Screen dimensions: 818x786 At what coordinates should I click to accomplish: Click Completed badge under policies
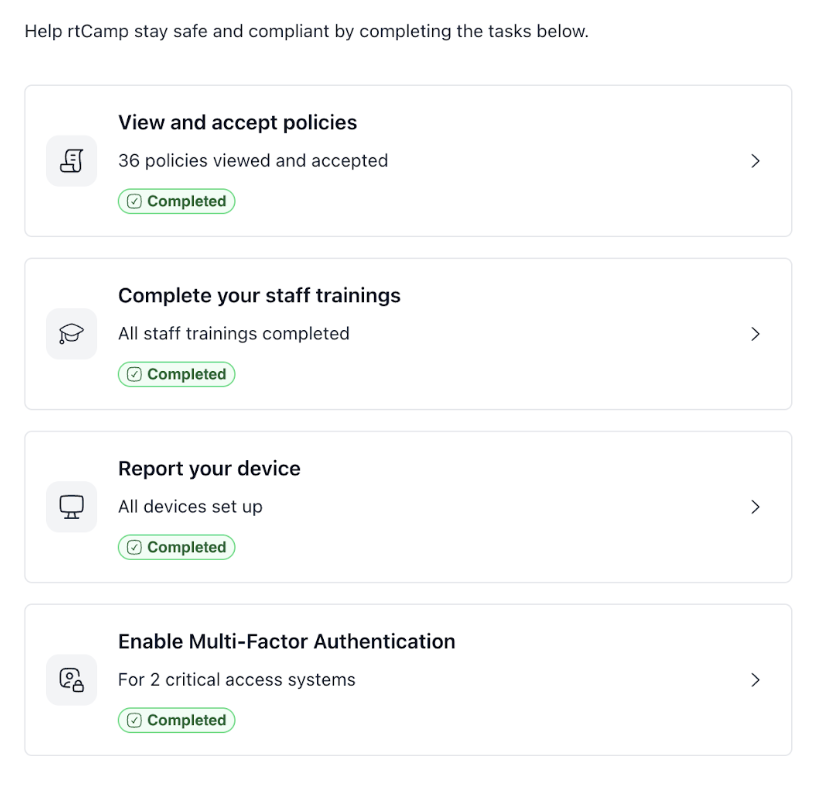coord(176,201)
